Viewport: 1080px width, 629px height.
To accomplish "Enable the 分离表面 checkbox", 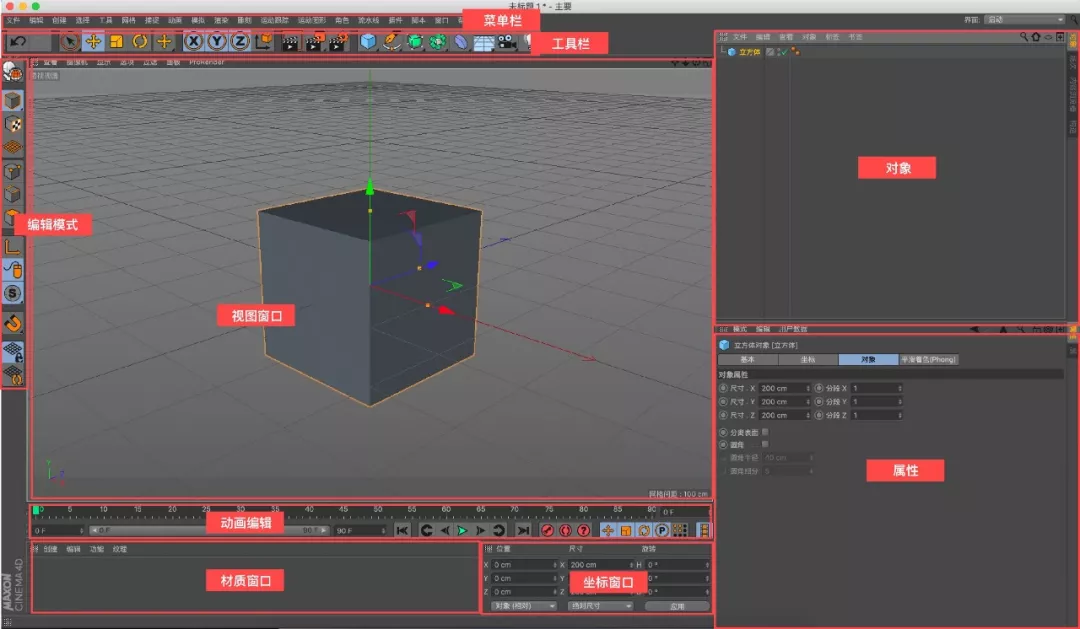I will (765, 432).
